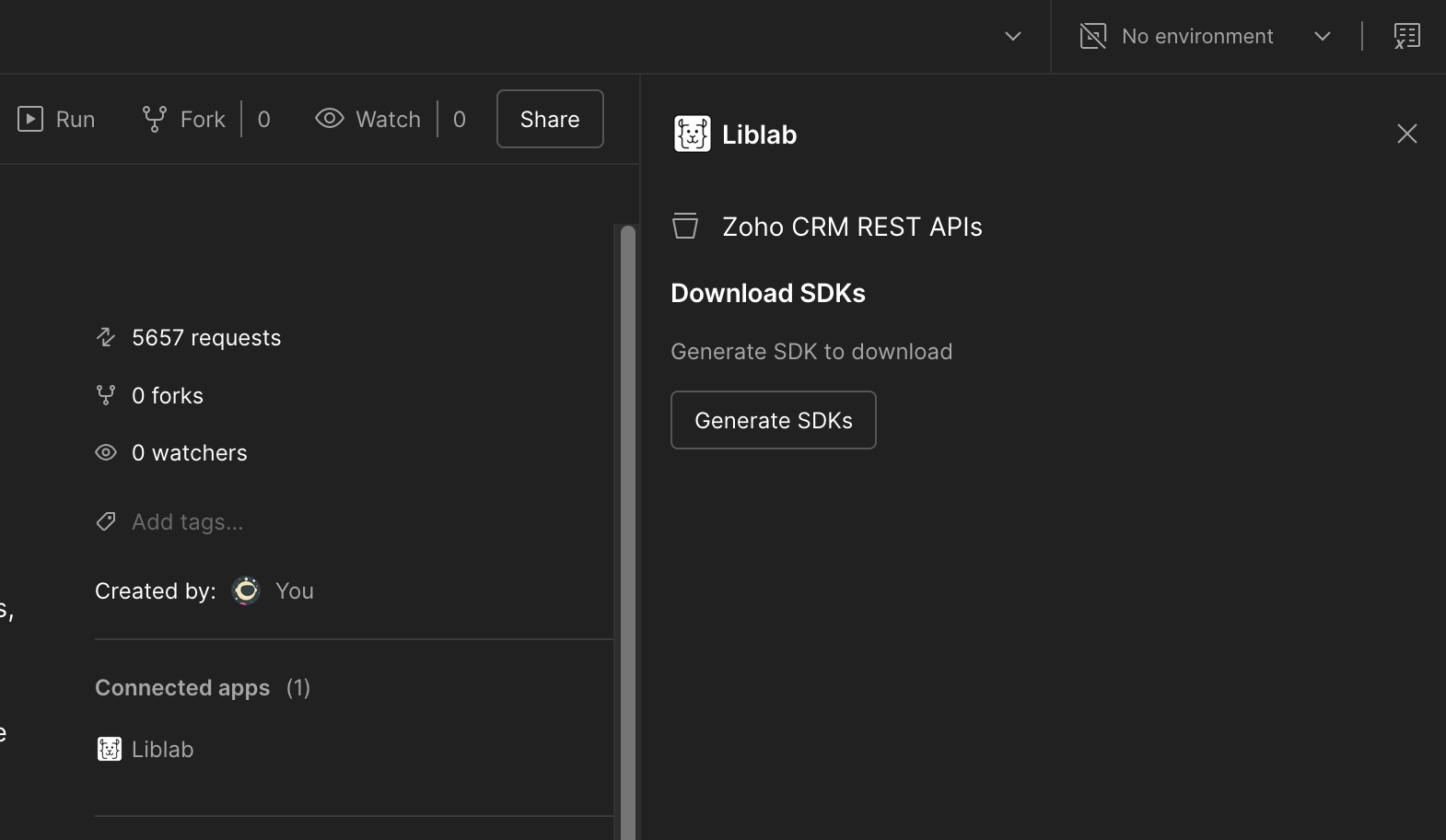Click the no-environment icon in top bar
The width and height of the screenshot is (1446, 840).
tap(1092, 36)
